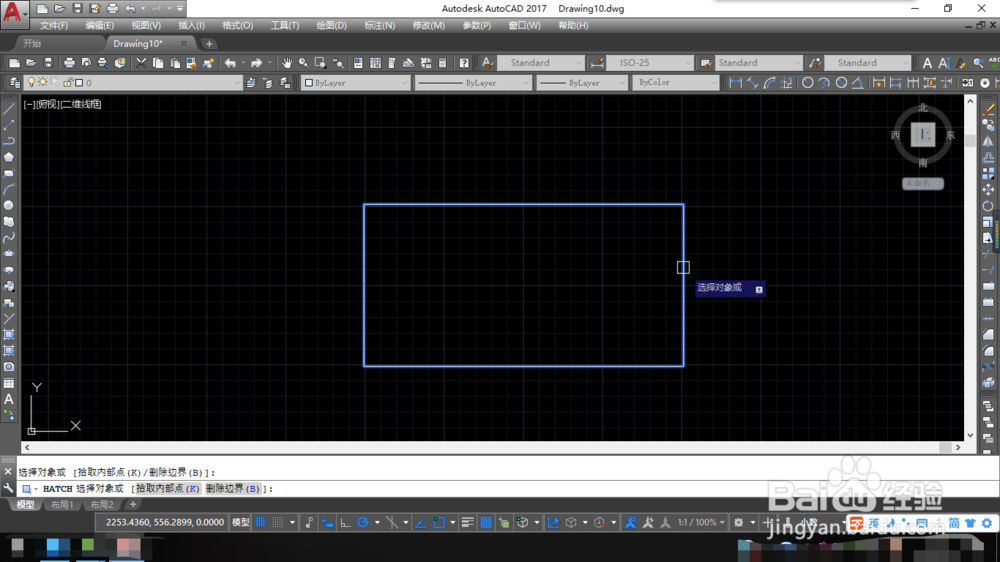The height and width of the screenshot is (562, 1000).
Task: Open the 文件(F) menu
Action: click(x=54, y=26)
